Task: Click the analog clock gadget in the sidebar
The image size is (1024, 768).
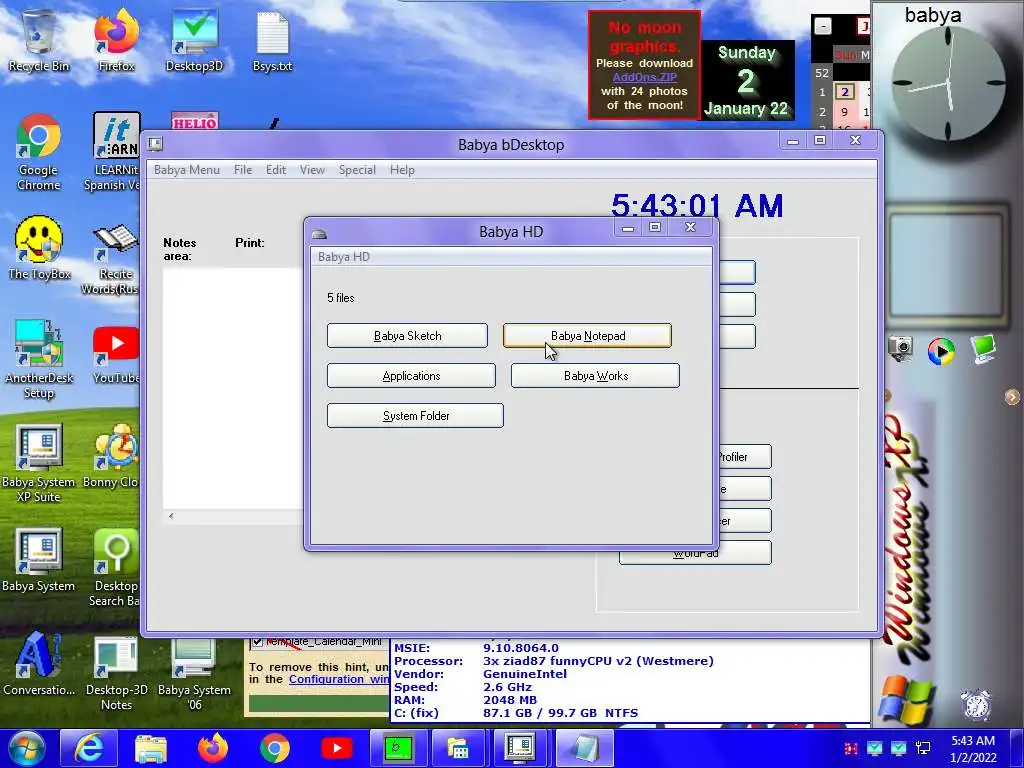Action: (948, 84)
